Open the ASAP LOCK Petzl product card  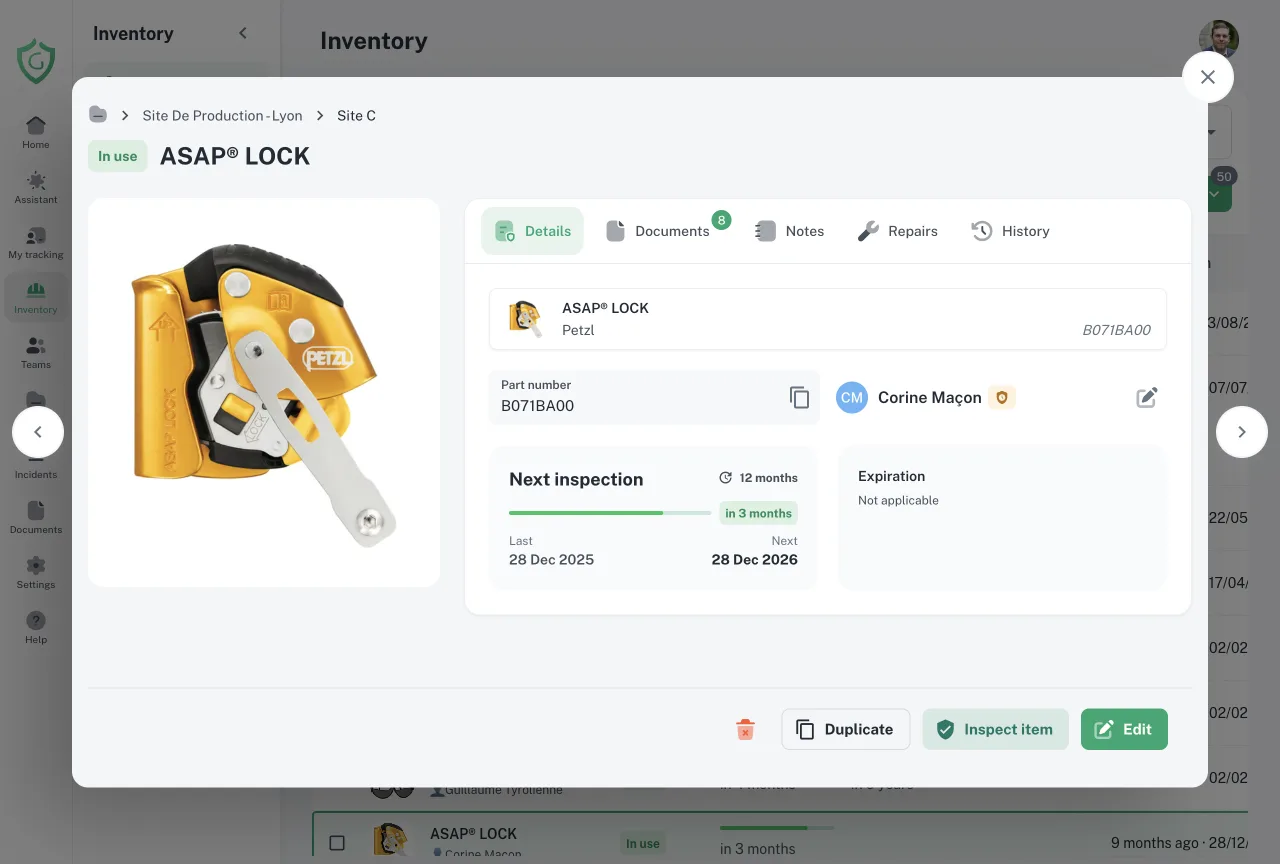pos(828,319)
